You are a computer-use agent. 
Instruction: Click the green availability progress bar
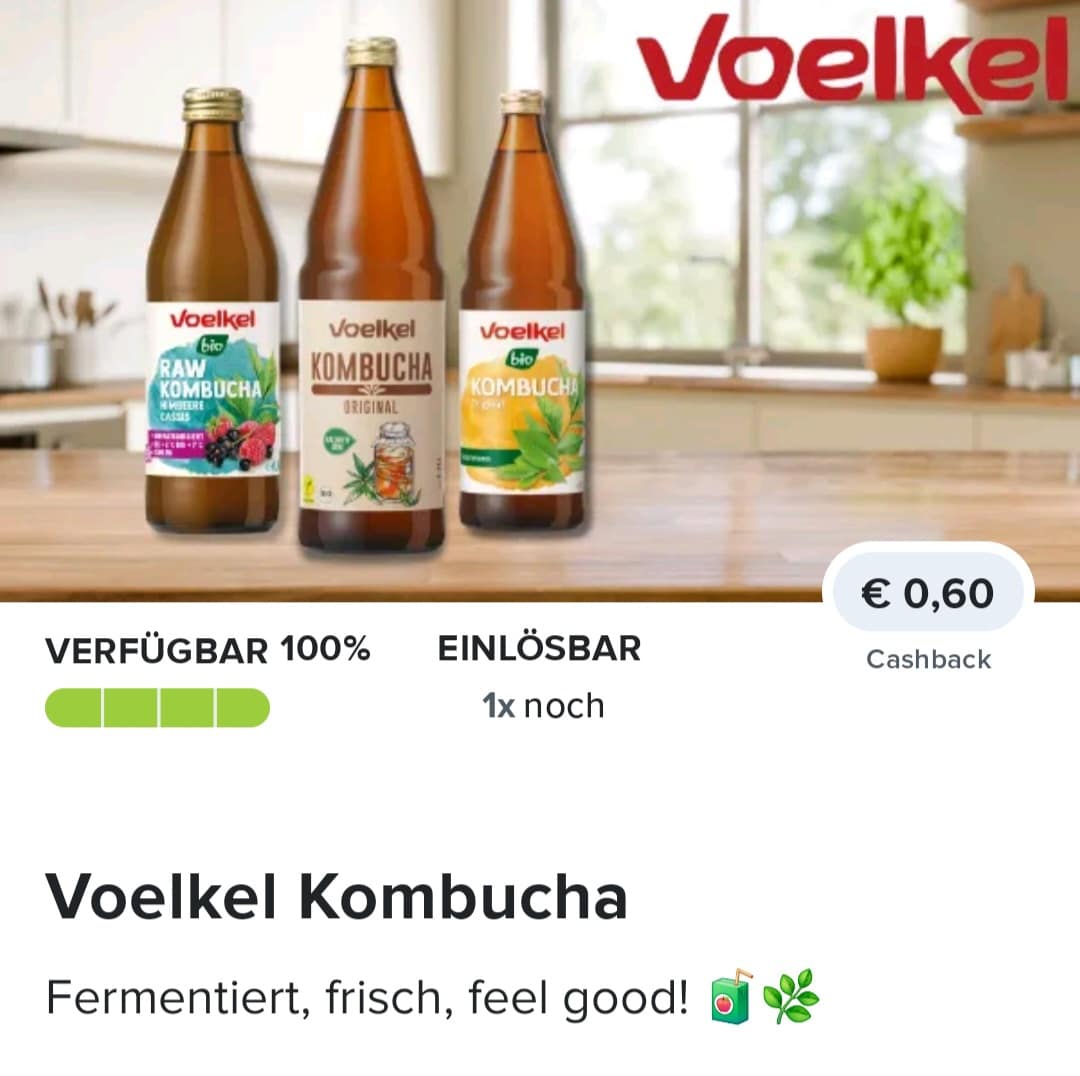coord(157,707)
